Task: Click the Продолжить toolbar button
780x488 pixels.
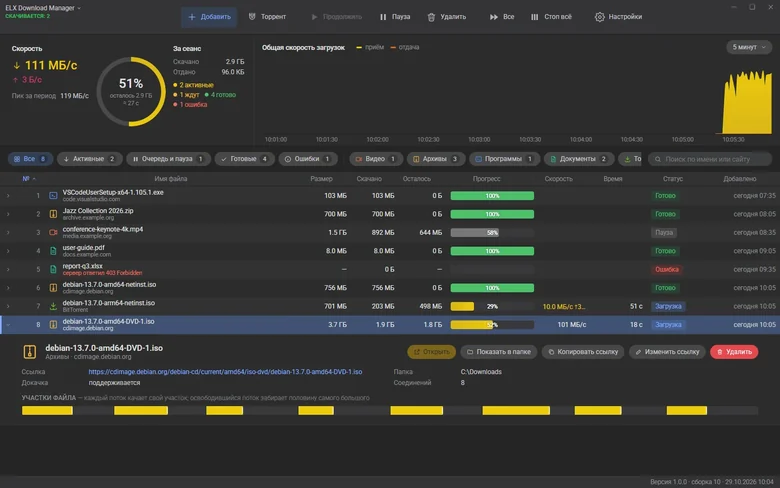Action: tap(336, 17)
